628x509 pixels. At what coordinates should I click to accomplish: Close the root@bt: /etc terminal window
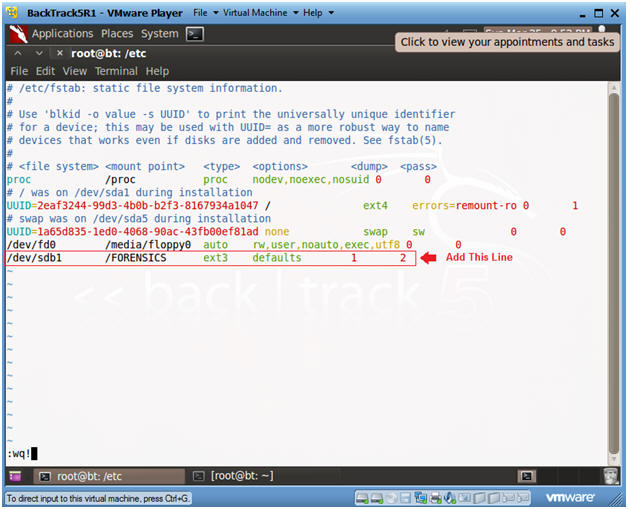coord(60,53)
